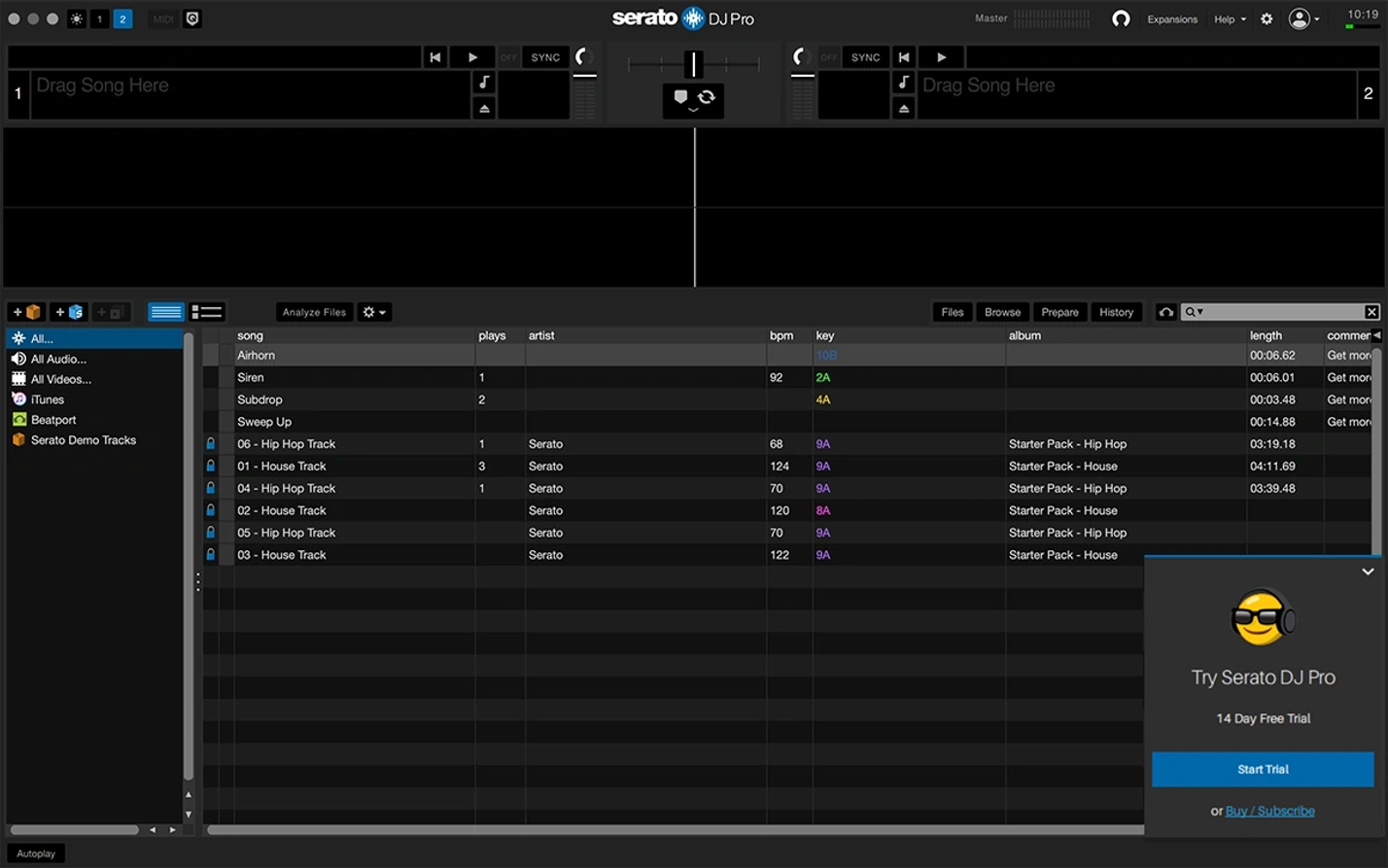Switch to the simple list library view
The height and width of the screenshot is (868, 1388).
click(166, 311)
